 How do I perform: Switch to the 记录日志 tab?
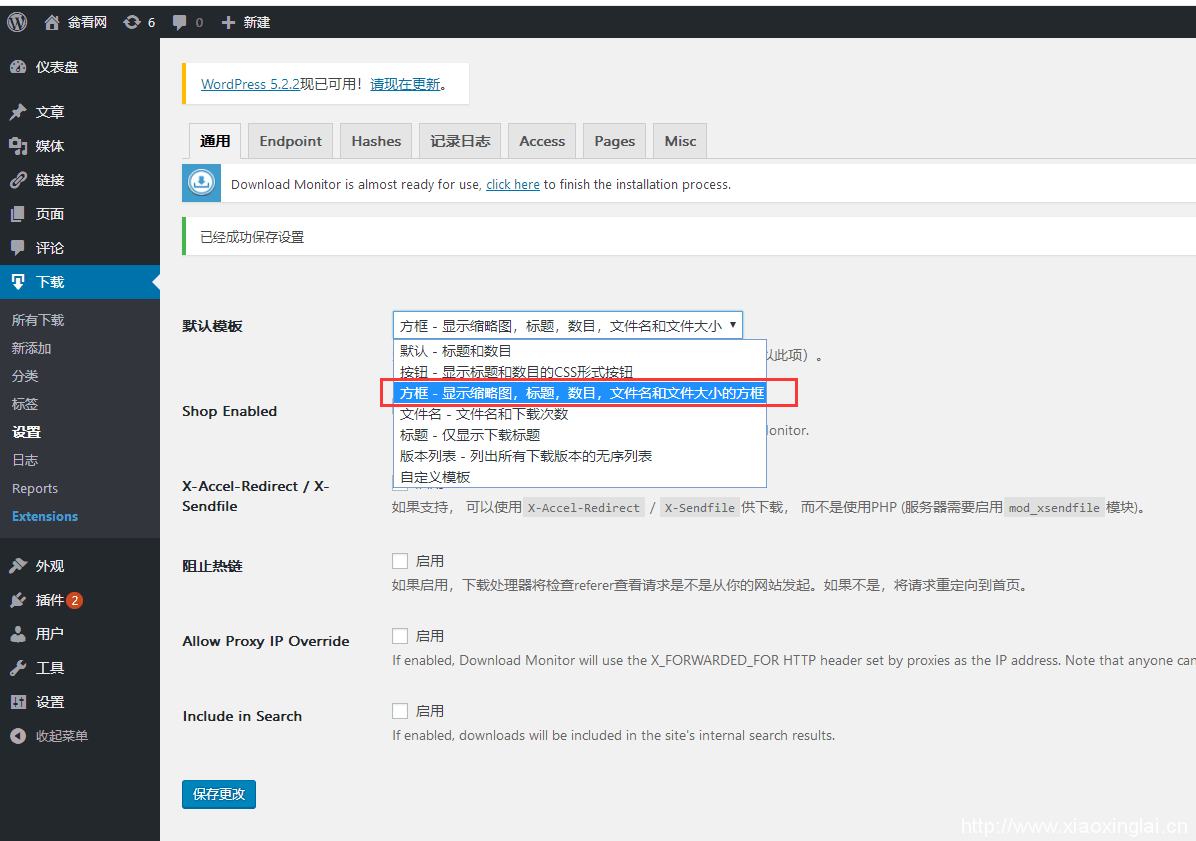[x=460, y=141]
